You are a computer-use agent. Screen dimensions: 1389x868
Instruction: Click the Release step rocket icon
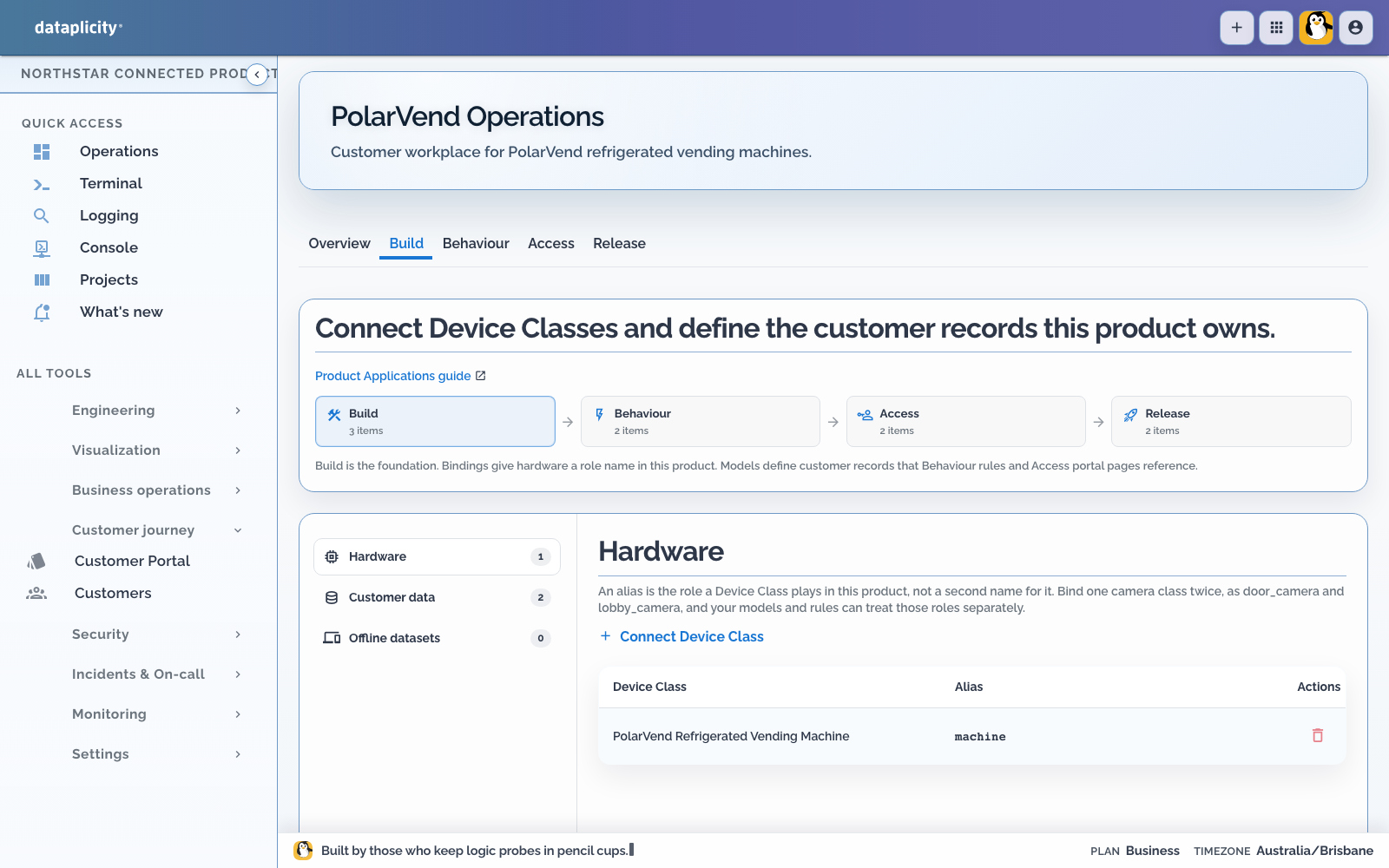click(x=1130, y=415)
